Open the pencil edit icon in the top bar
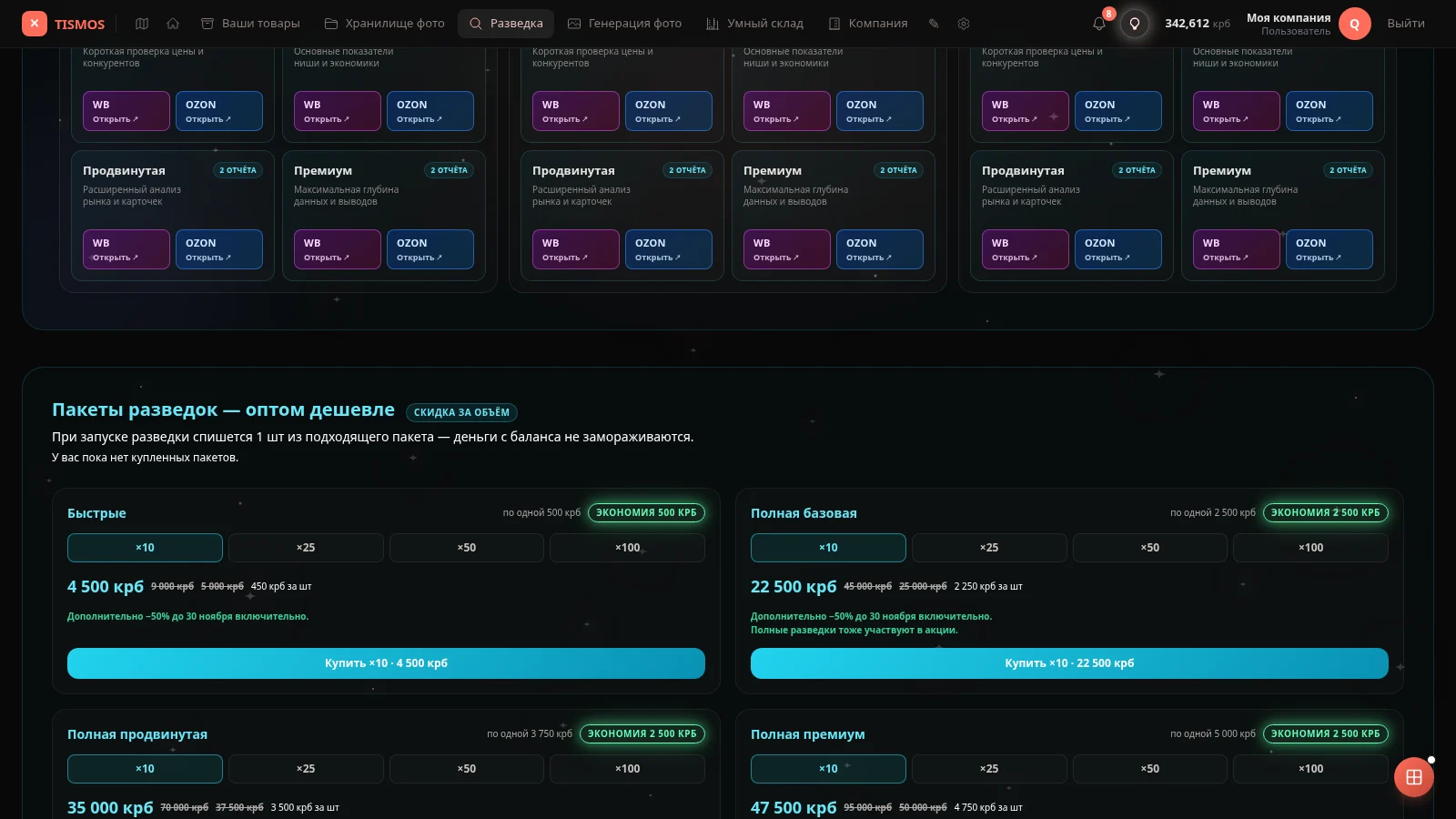This screenshot has width=1456, height=819. point(934,24)
